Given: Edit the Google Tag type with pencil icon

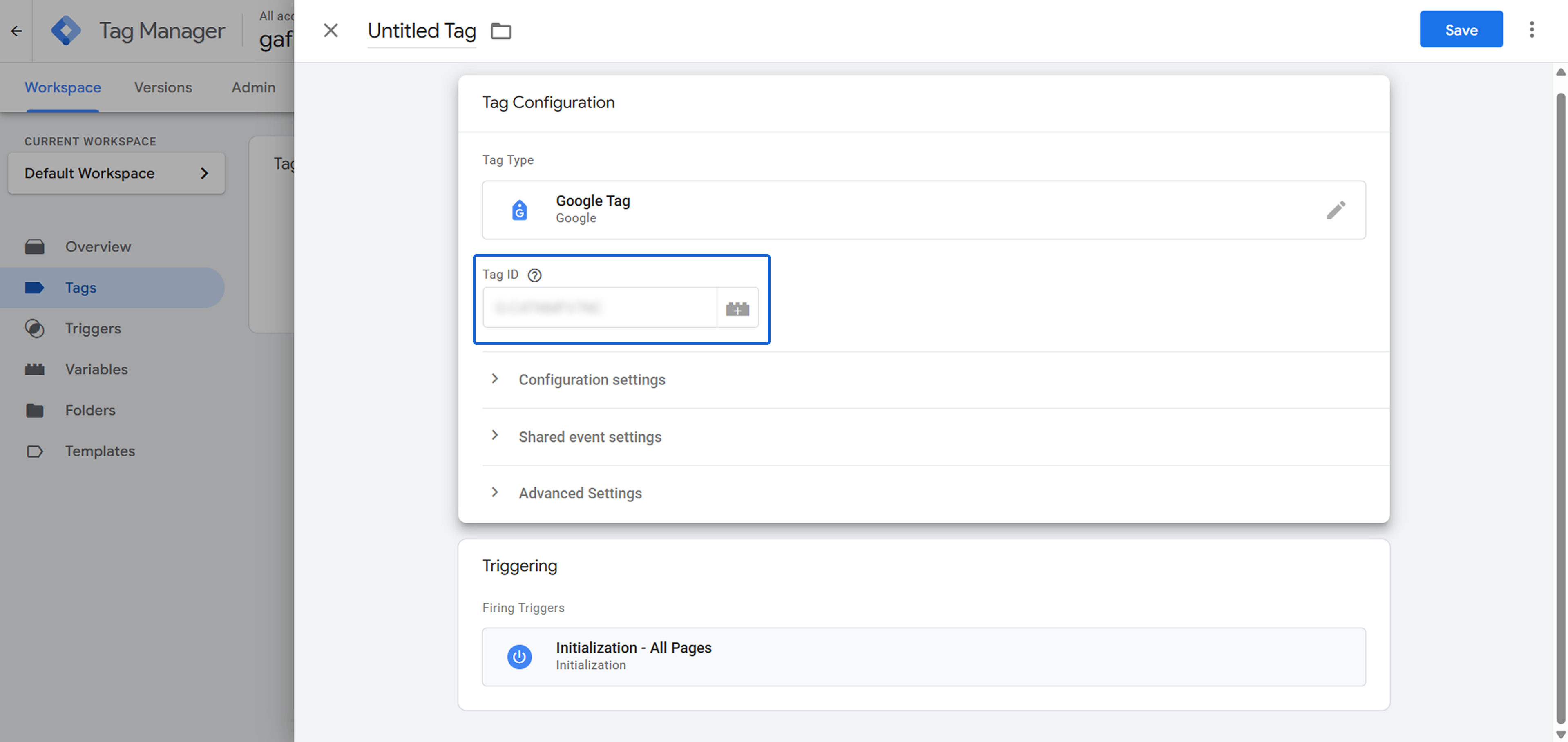Looking at the screenshot, I should (x=1336, y=210).
